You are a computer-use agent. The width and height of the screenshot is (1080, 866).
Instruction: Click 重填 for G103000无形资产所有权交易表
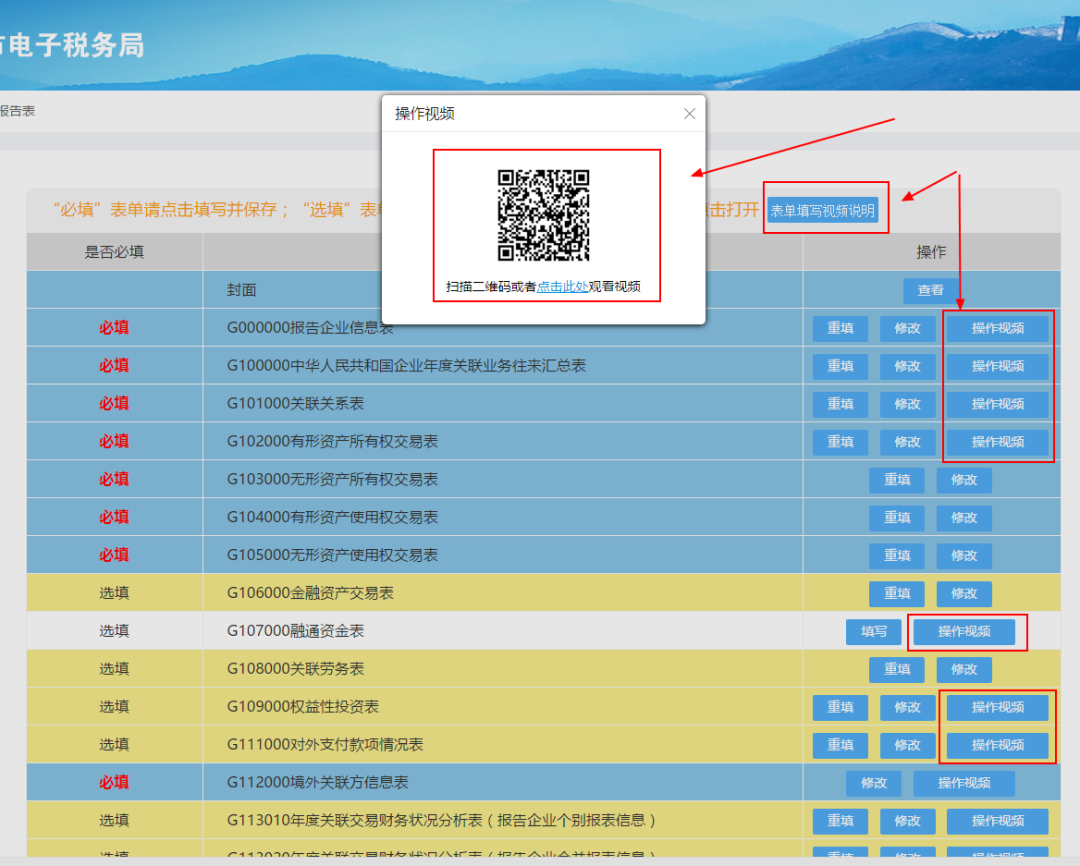897,480
